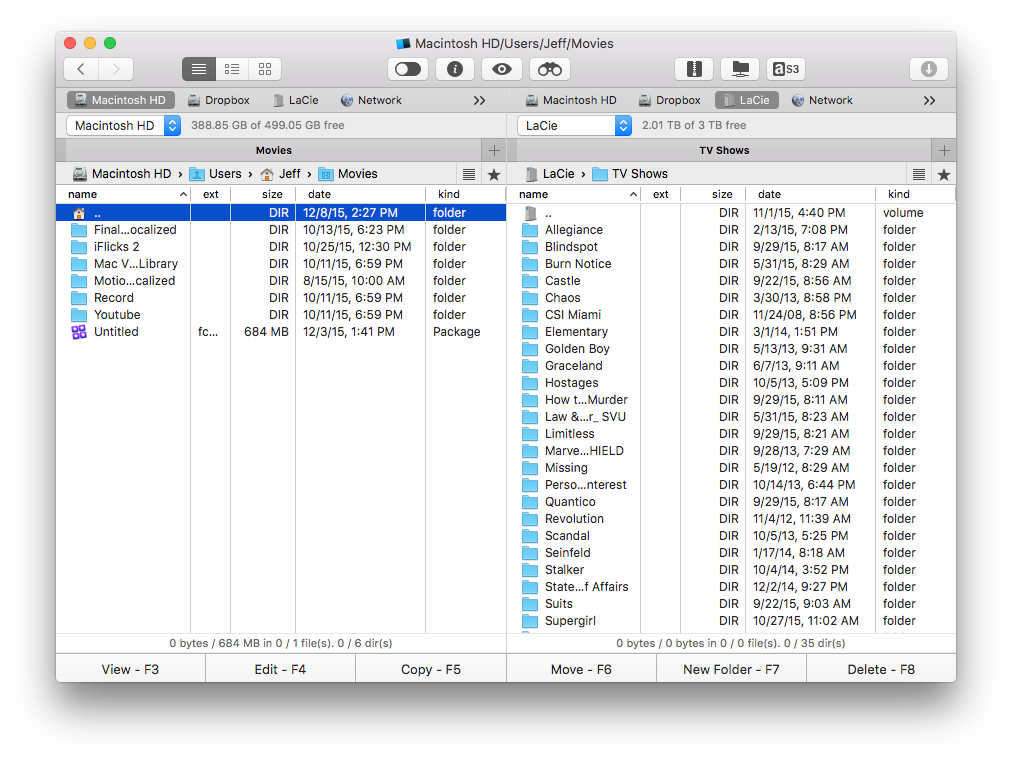This screenshot has width=1012, height=762.
Task: Open the downloads queue arrow icon
Action: tap(928, 69)
